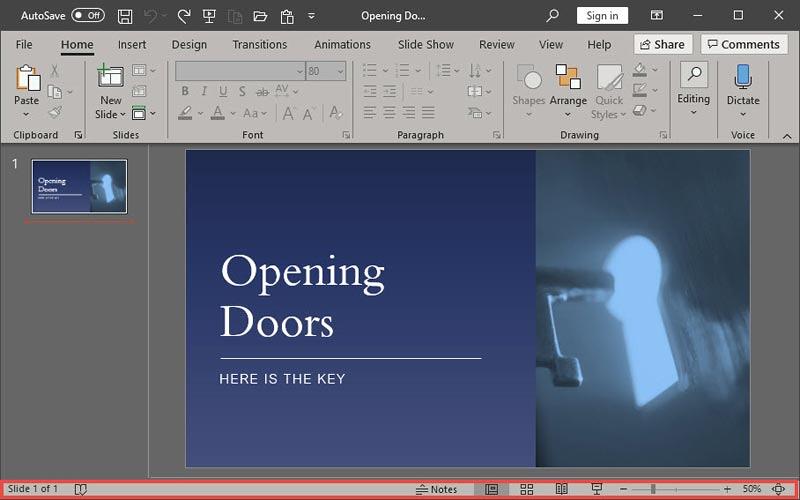Click the Redo arrow icon

(x=184, y=16)
